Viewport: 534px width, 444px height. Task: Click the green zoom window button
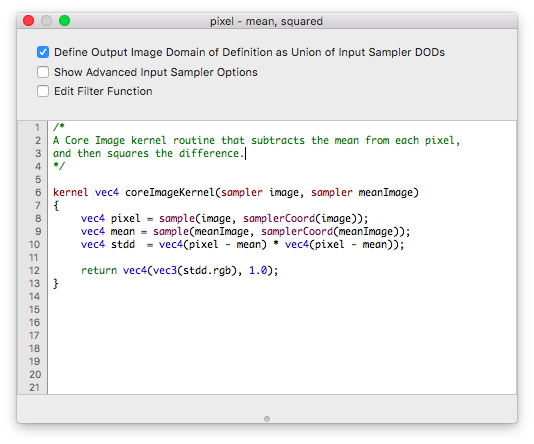click(x=64, y=21)
